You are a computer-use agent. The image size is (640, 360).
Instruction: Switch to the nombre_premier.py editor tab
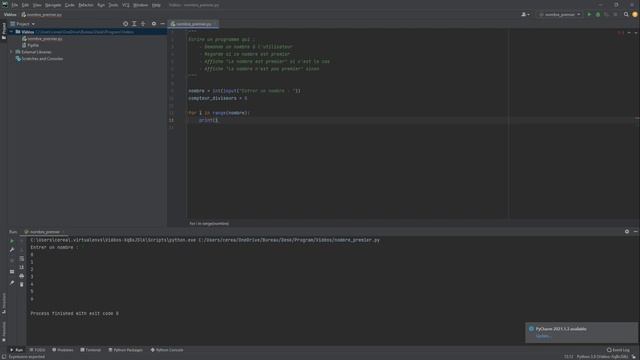(x=193, y=24)
